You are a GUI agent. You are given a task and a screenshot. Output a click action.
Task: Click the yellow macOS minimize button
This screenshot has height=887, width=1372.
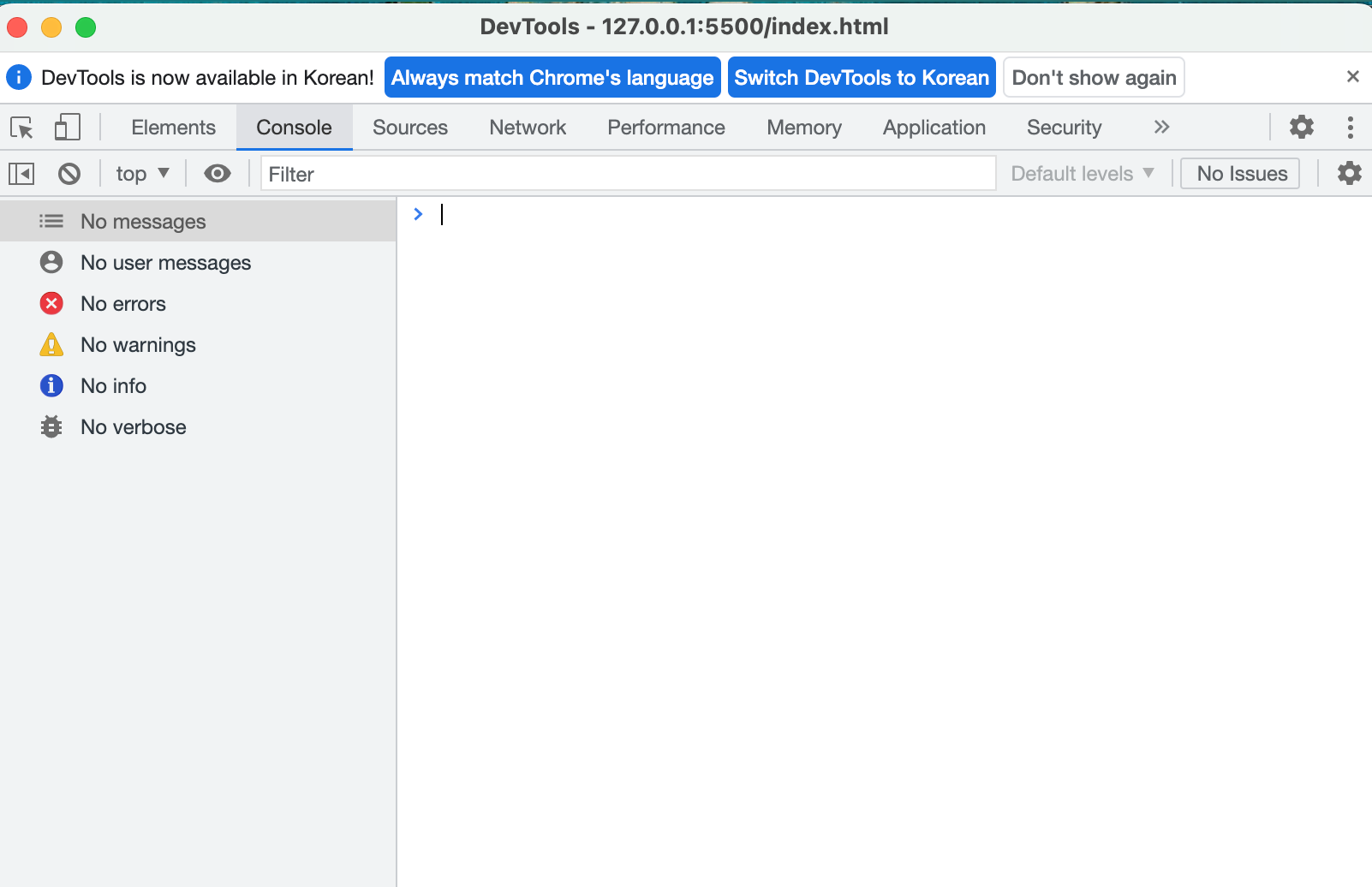click(x=51, y=27)
